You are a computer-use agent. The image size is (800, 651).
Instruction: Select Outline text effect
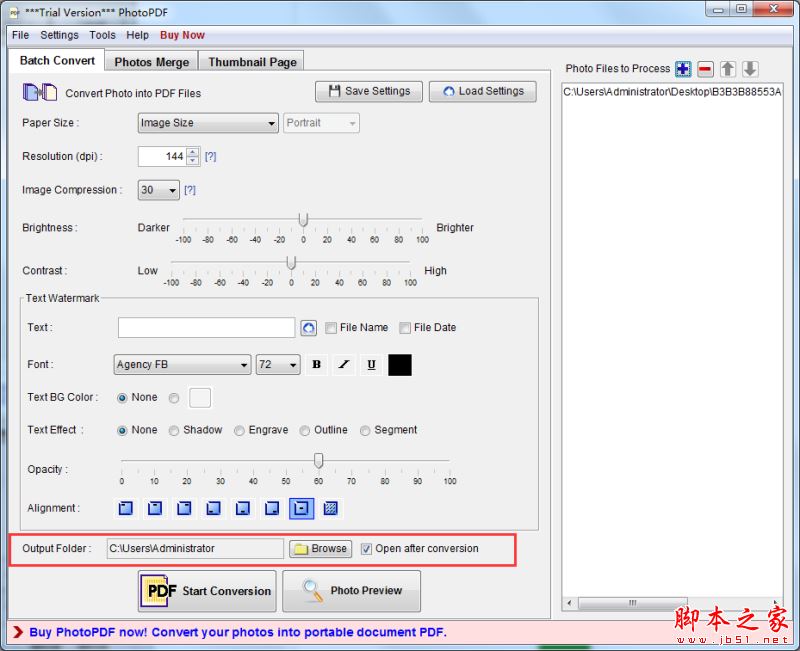coord(305,431)
